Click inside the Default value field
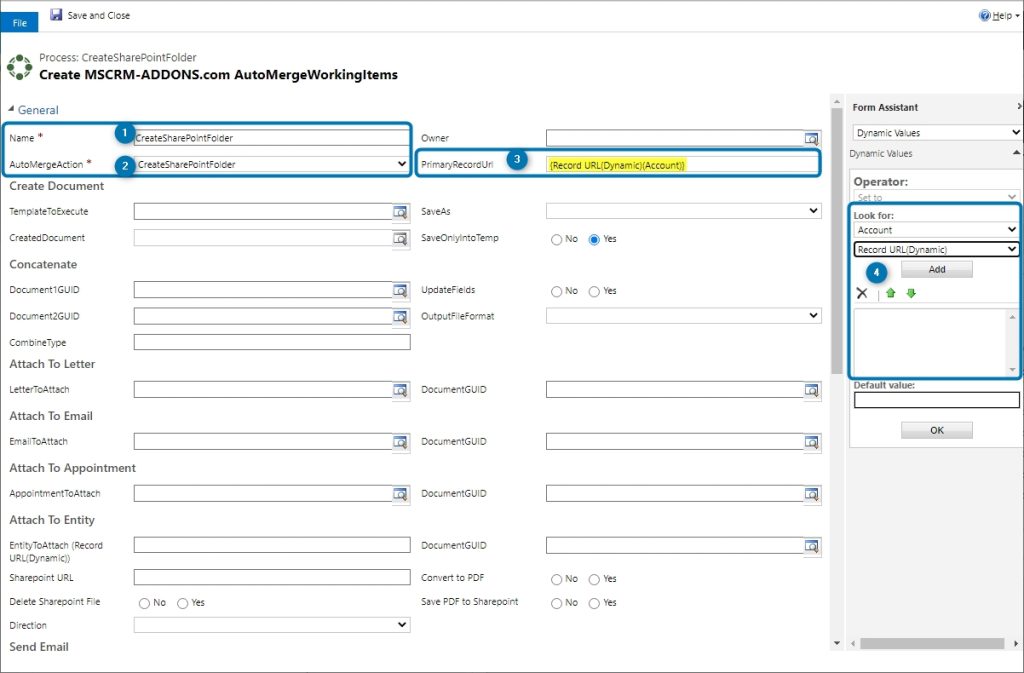This screenshot has height=673, width=1024. click(x=936, y=399)
